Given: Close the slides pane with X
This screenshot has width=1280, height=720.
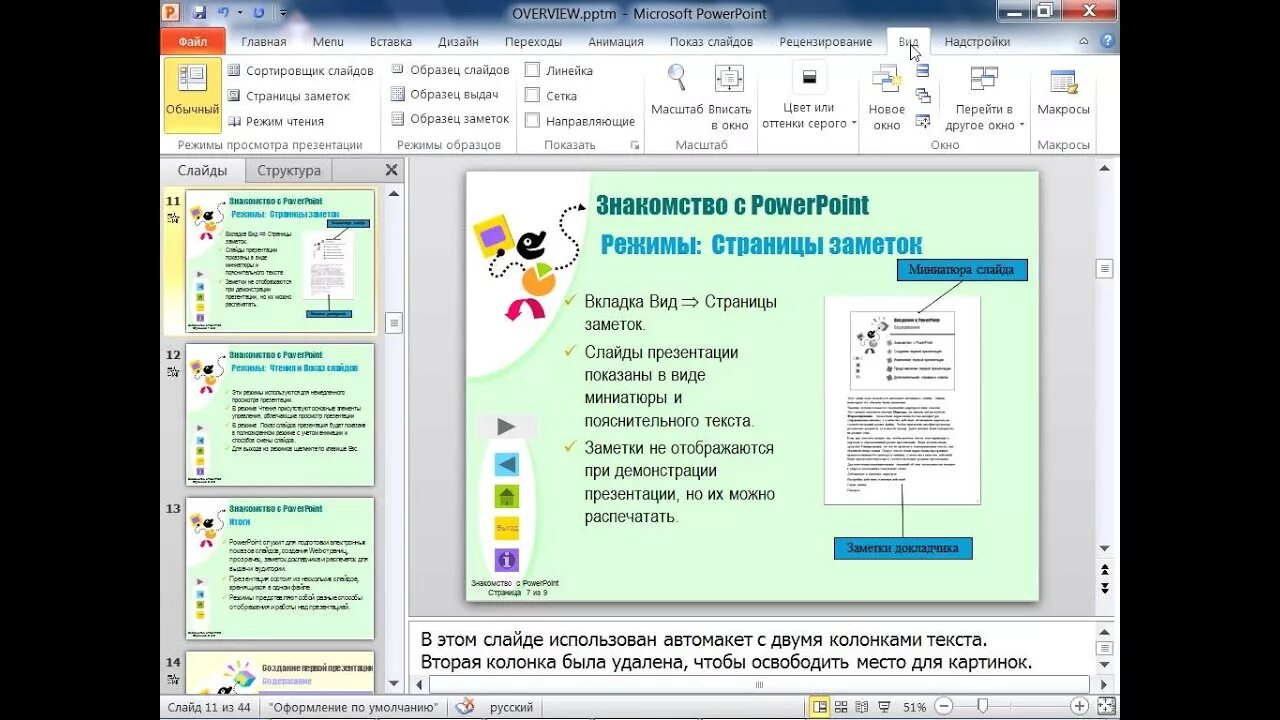Looking at the screenshot, I should (x=391, y=170).
